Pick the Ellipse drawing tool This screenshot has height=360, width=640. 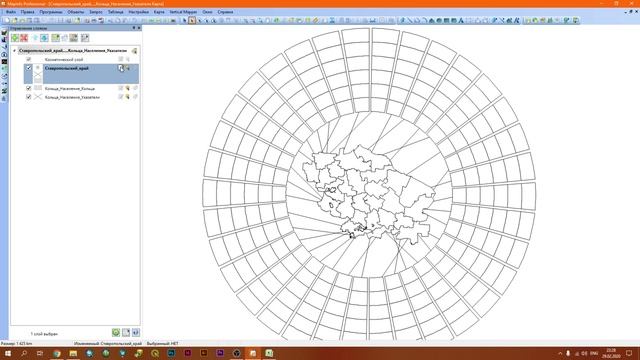tap(439, 20)
